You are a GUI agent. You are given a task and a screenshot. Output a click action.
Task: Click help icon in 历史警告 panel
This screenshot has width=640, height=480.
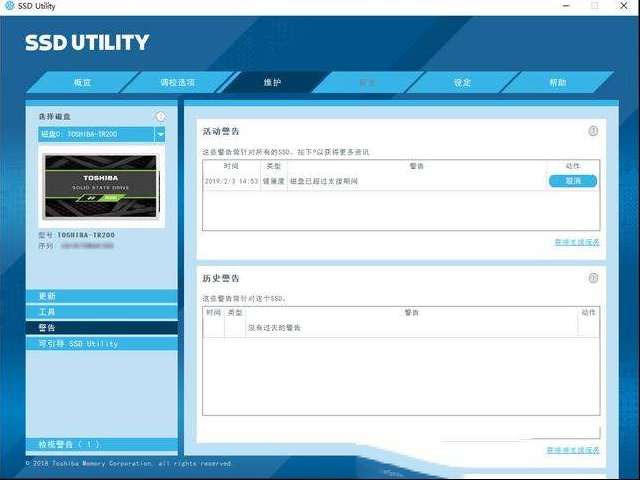point(593,278)
